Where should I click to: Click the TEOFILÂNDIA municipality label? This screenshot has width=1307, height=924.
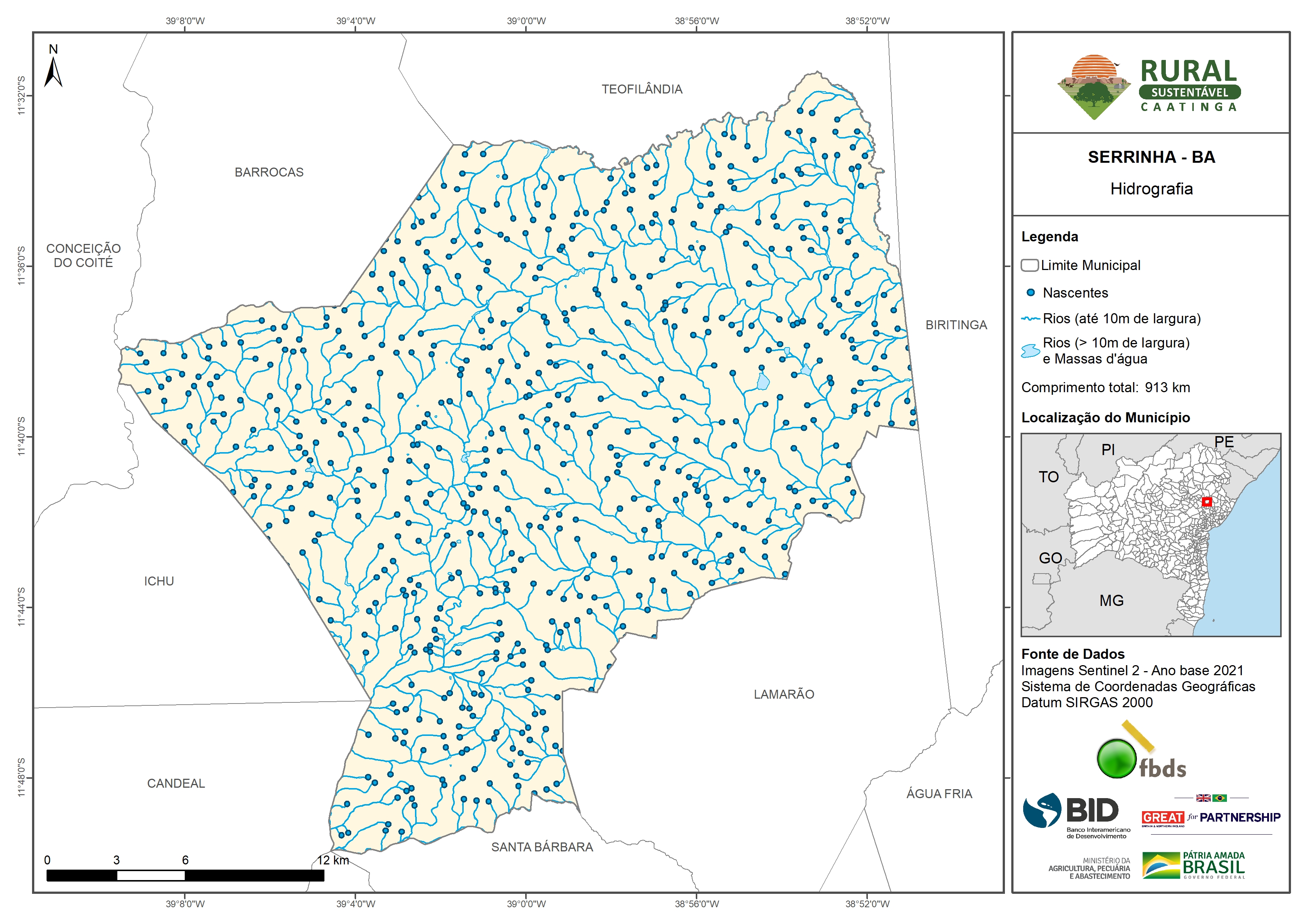click(641, 89)
